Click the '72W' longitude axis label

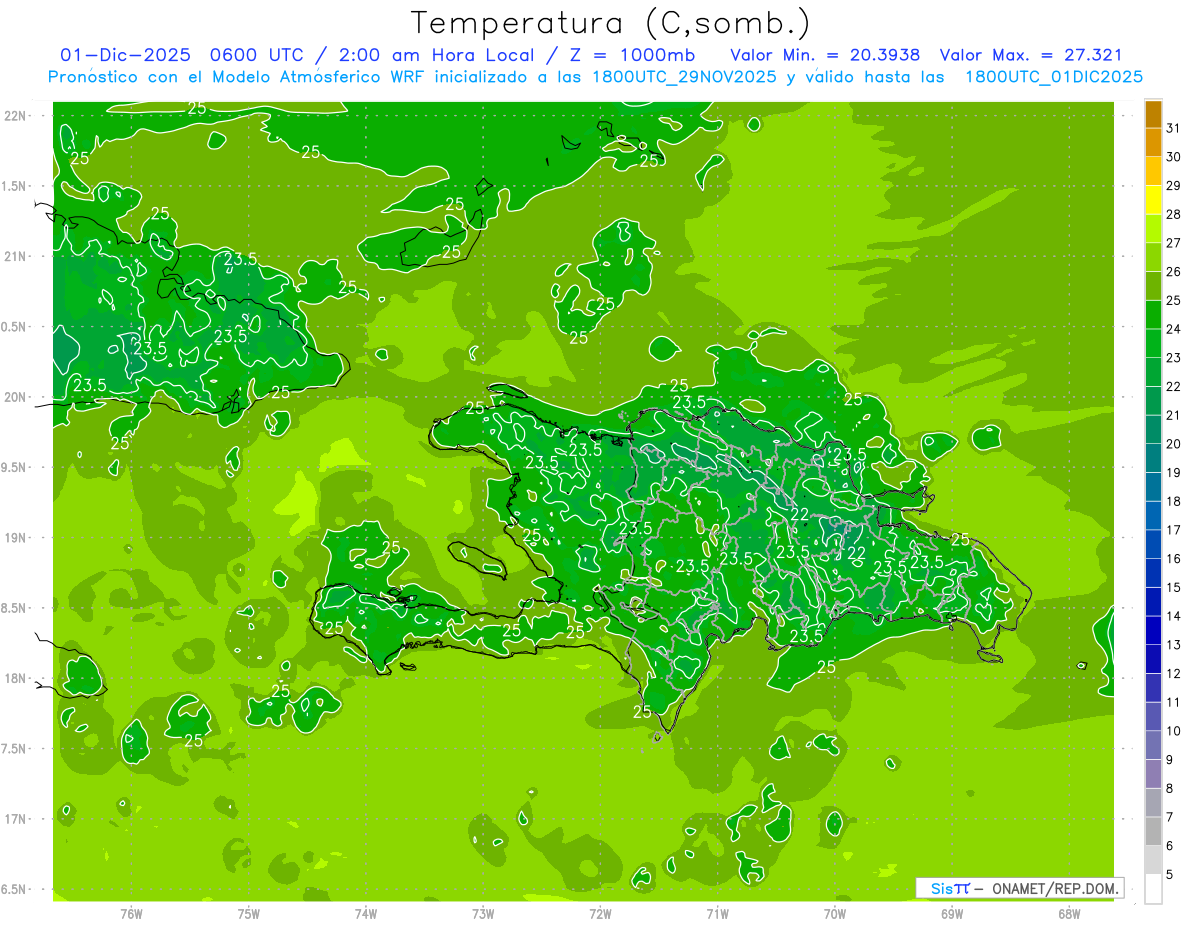click(600, 914)
